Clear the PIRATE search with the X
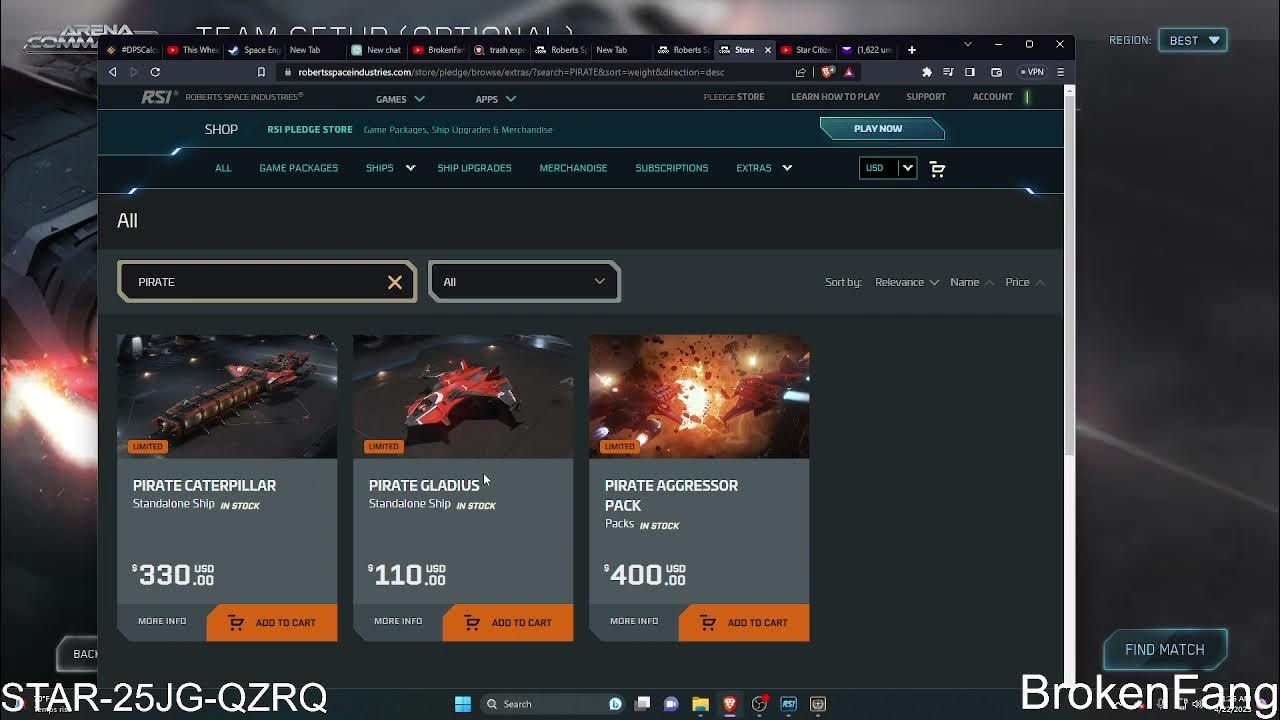Image resolution: width=1280 pixels, height=720 pixels. (395, 282)
